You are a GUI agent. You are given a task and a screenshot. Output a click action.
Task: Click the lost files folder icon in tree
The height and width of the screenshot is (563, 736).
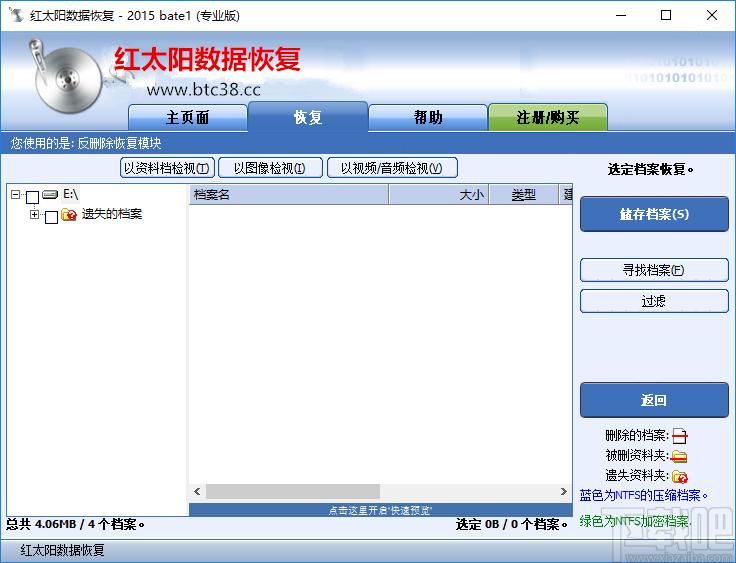pos(69,215)
